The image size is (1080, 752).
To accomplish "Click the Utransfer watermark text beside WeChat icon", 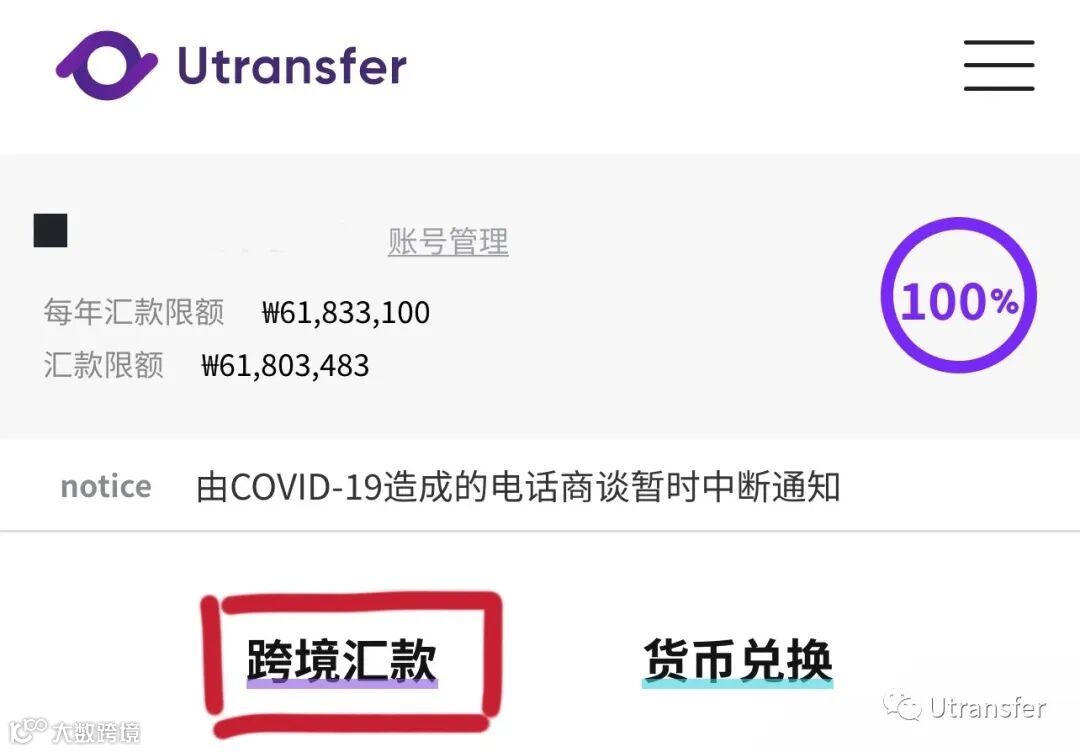I will click(x=987, y=707).
